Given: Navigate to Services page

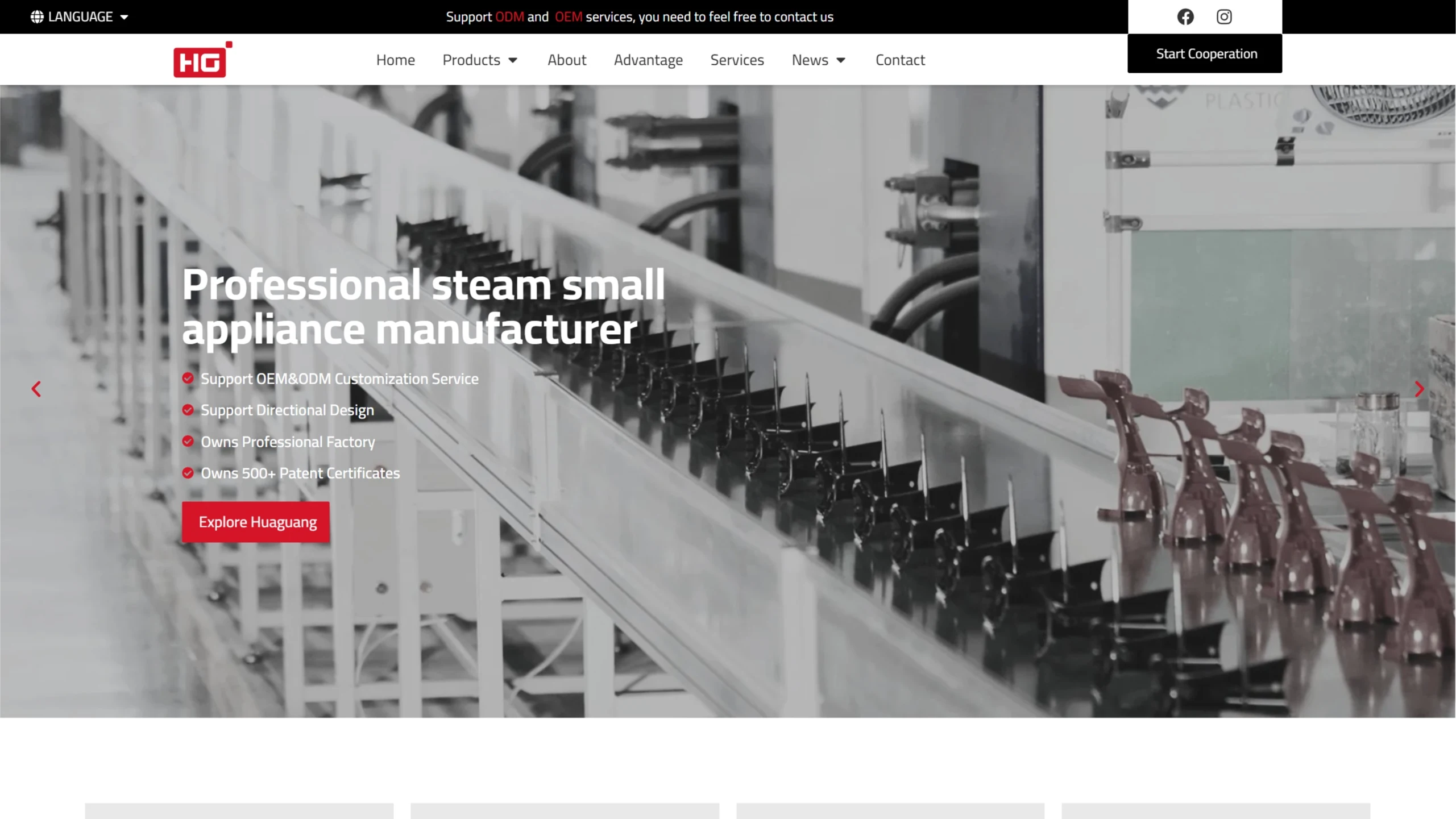Looking at the screenshot, I should pos(737,60).
